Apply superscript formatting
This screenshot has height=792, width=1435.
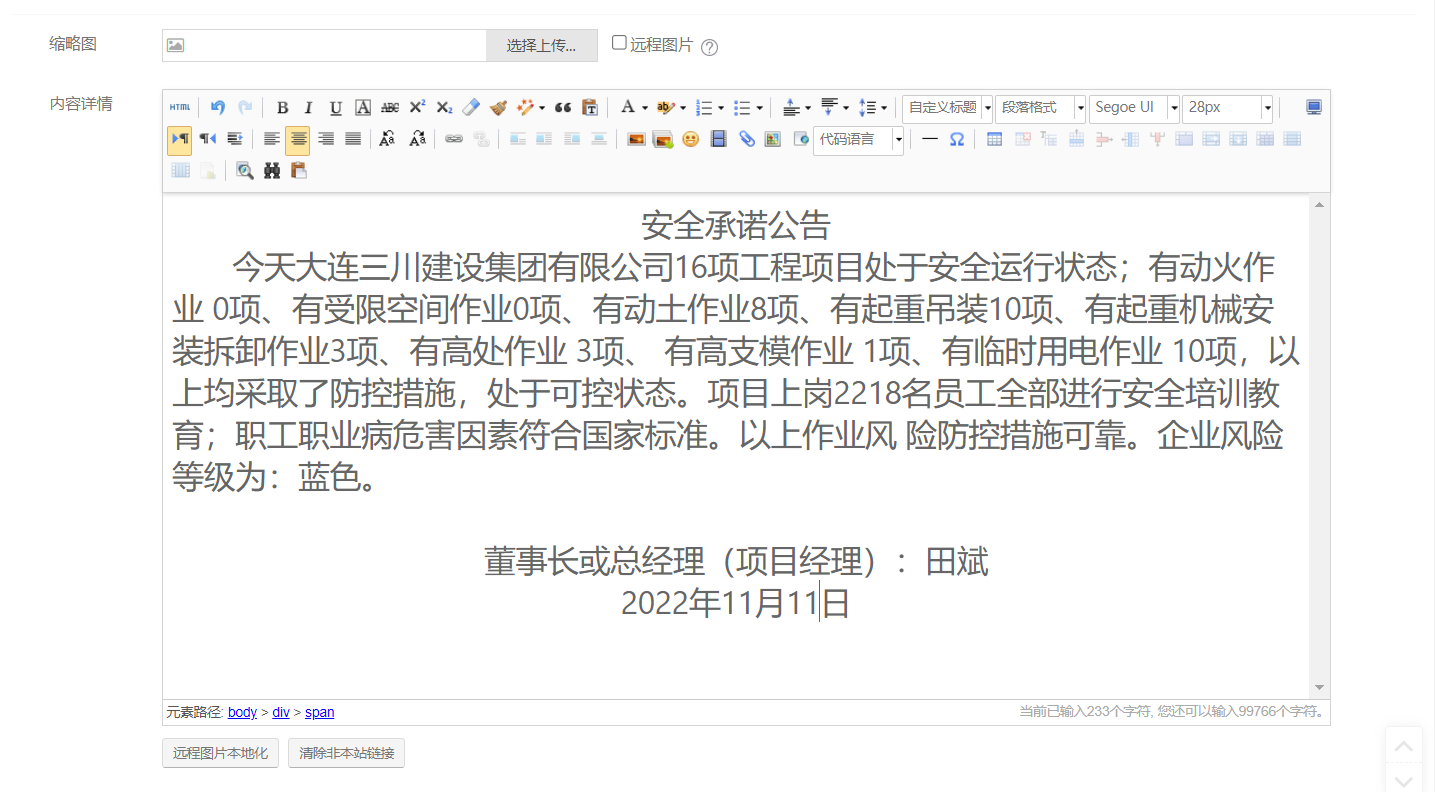point(418,108)
